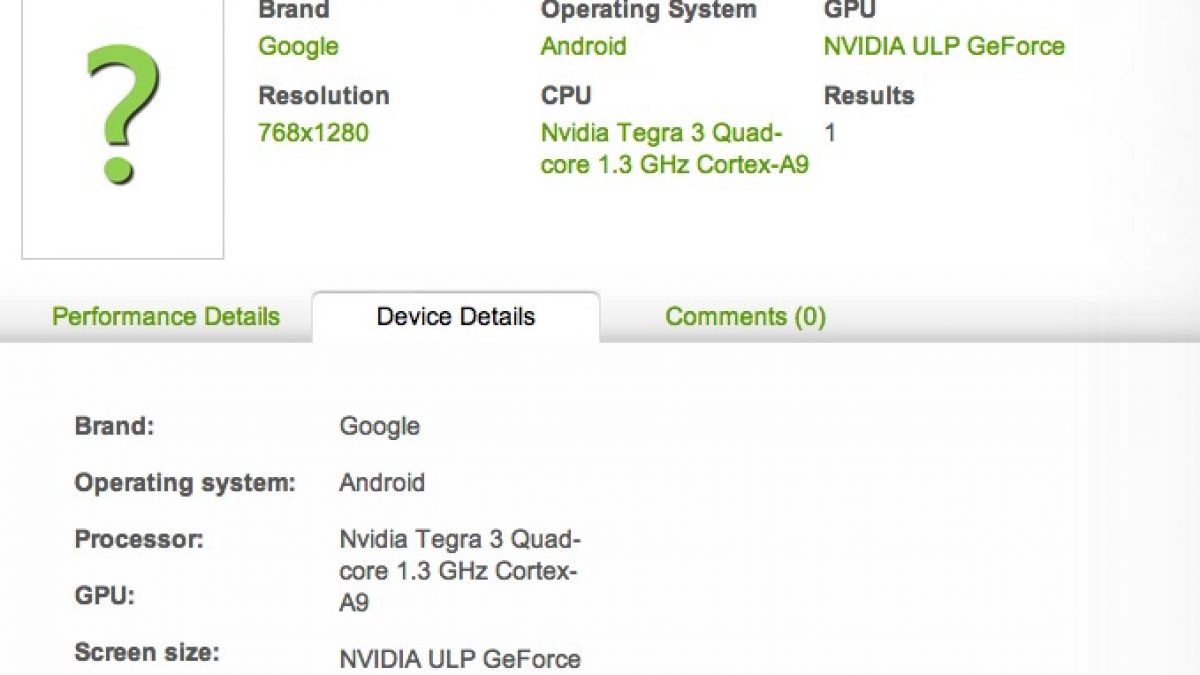Screen dimensions: 1200x675
Task: Click the "Brand:" label in details table
Action: point(114,426)
